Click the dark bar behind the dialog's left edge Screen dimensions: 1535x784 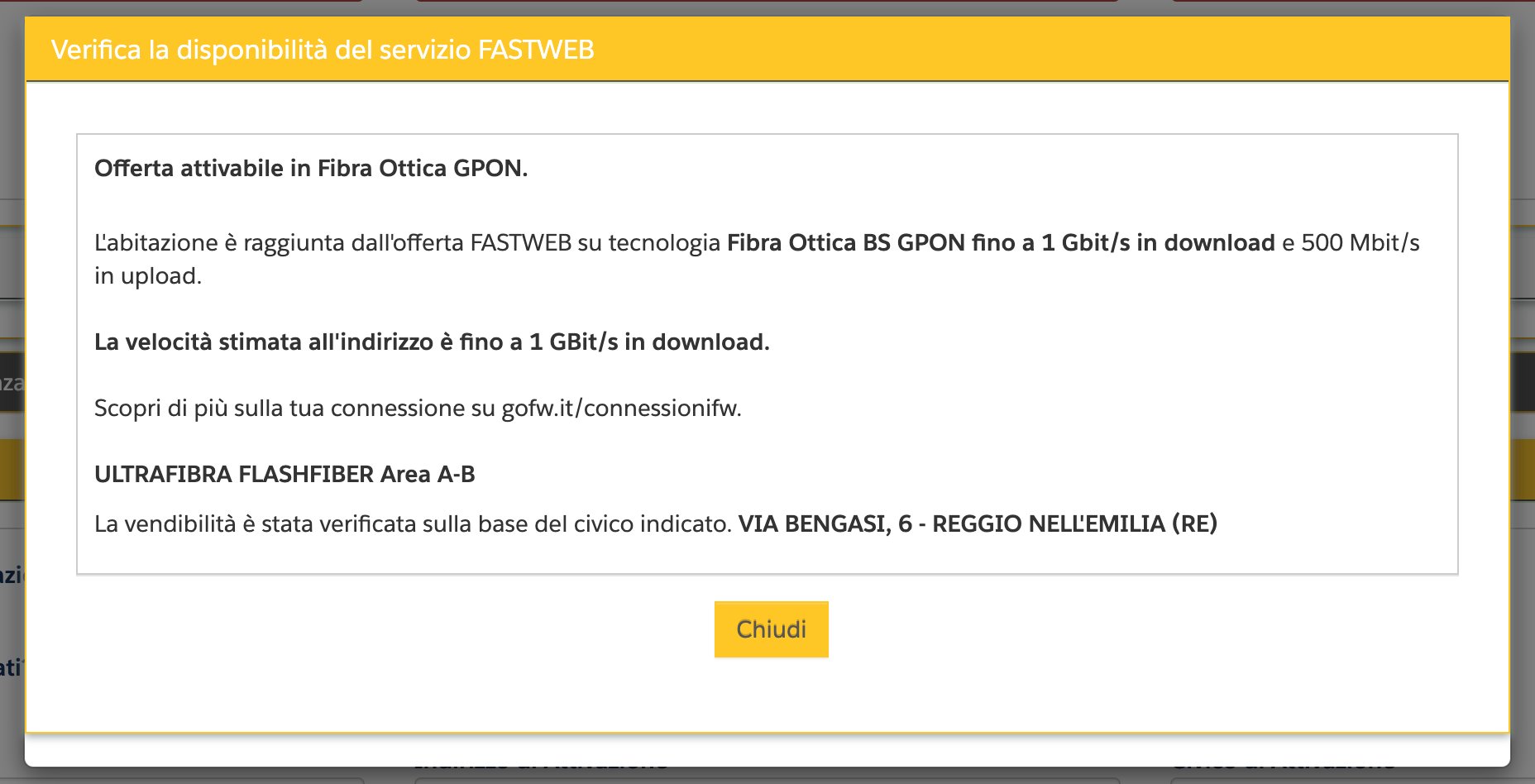(x=12, y=382)
